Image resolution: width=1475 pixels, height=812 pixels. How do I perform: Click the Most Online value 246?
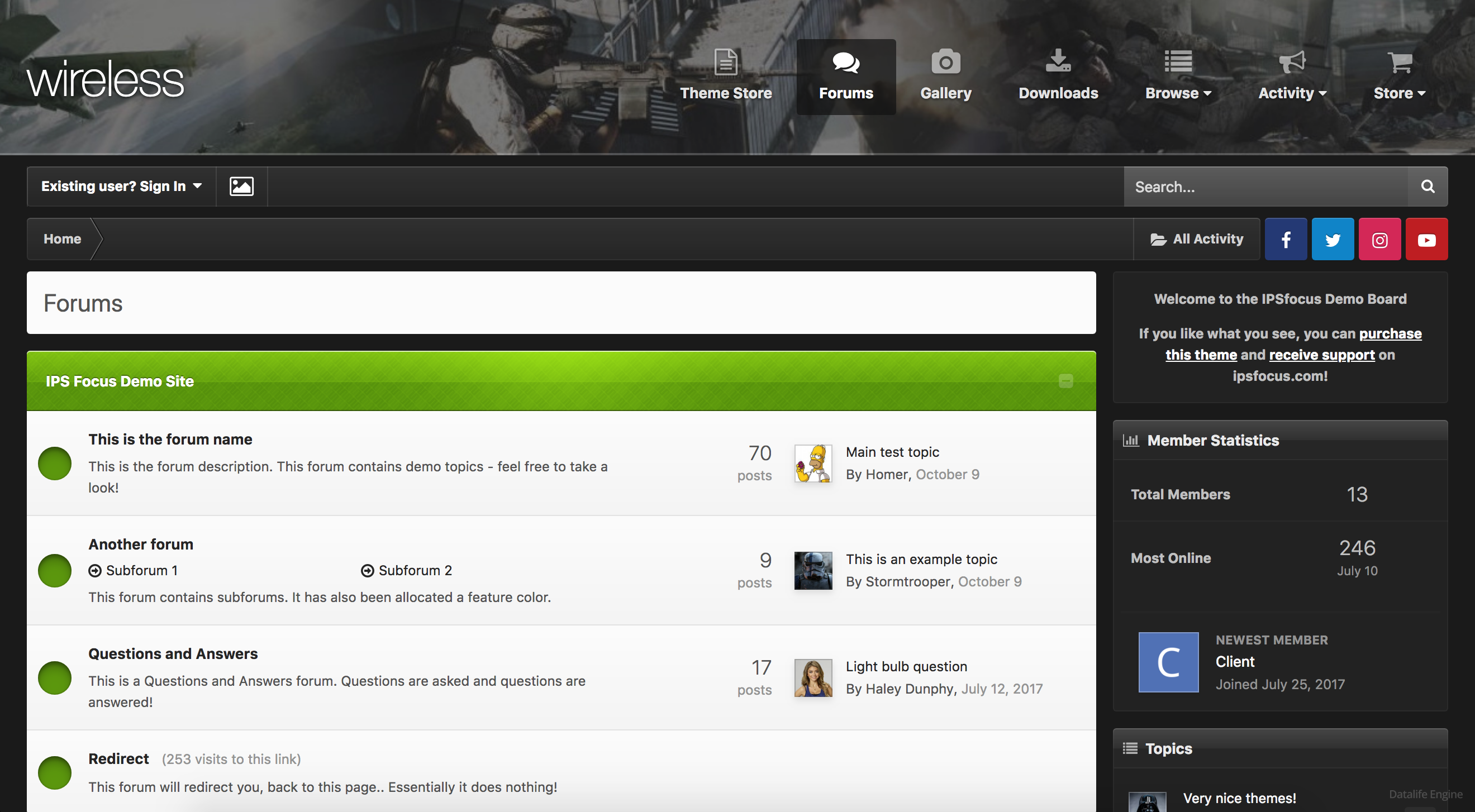pyautogui.click(x=1357, y=548)
